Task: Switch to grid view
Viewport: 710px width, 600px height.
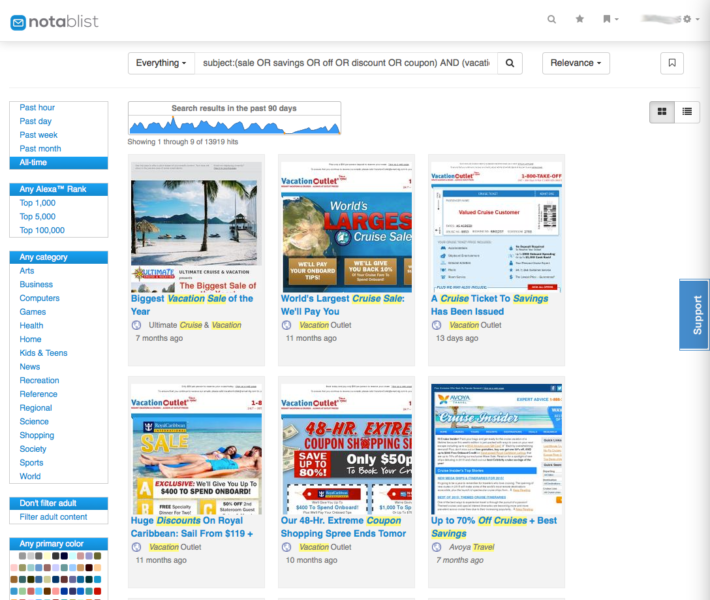Action: (662, 111)
